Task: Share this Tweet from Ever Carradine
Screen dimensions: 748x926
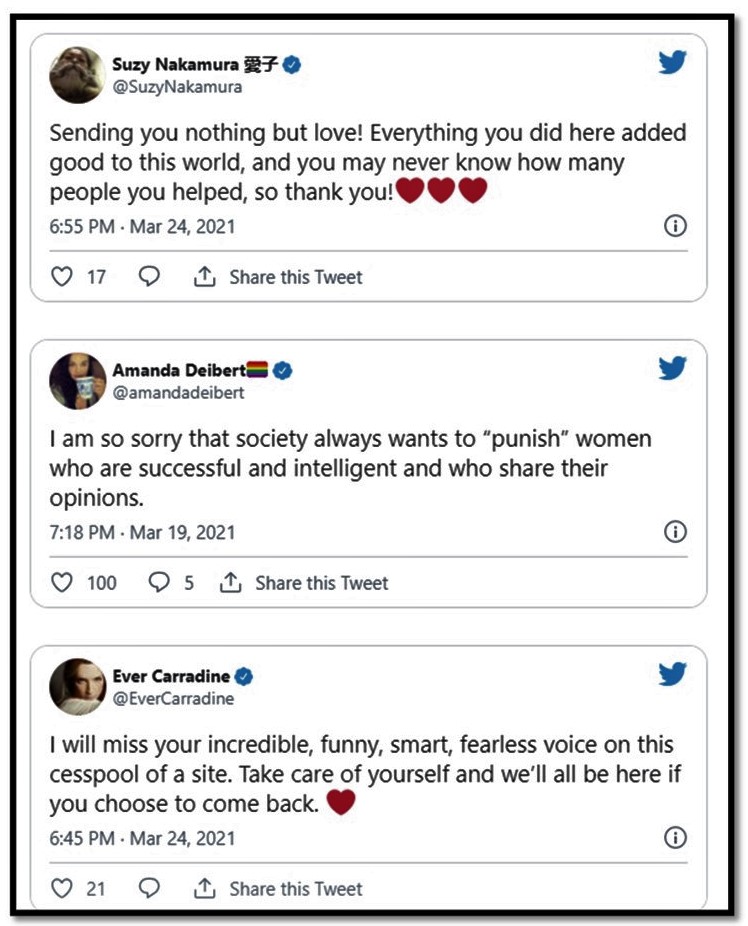Action: coord(279,888)
